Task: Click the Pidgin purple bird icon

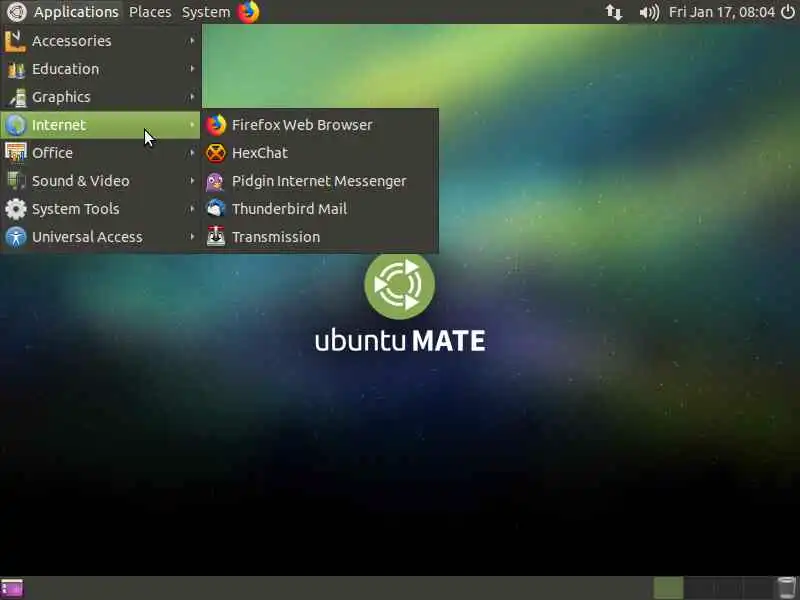Action: [x=215, y=181]
